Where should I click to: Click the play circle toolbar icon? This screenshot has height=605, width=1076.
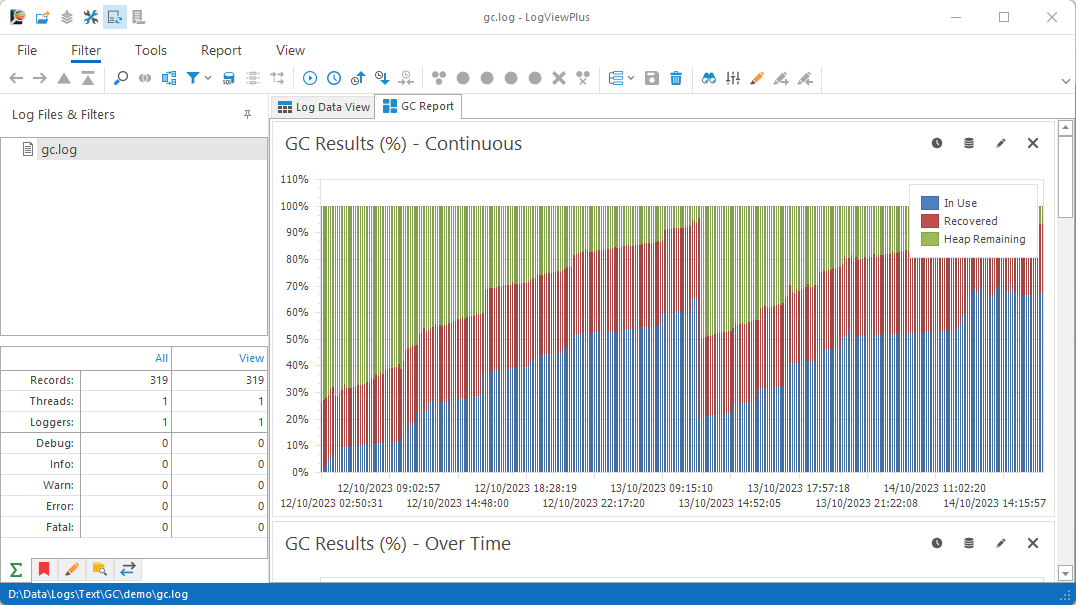[x=309, y=78]
